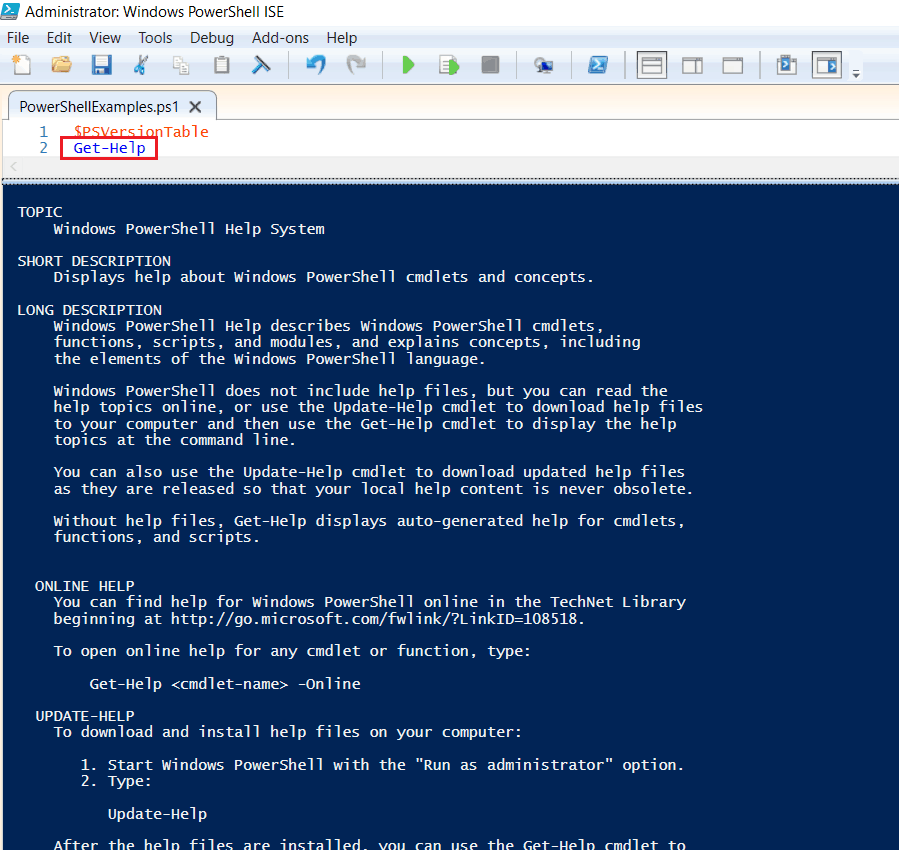This screenshot has width=899, height=850.
Task: Clear the console pane icon
Action: (261, 65)
